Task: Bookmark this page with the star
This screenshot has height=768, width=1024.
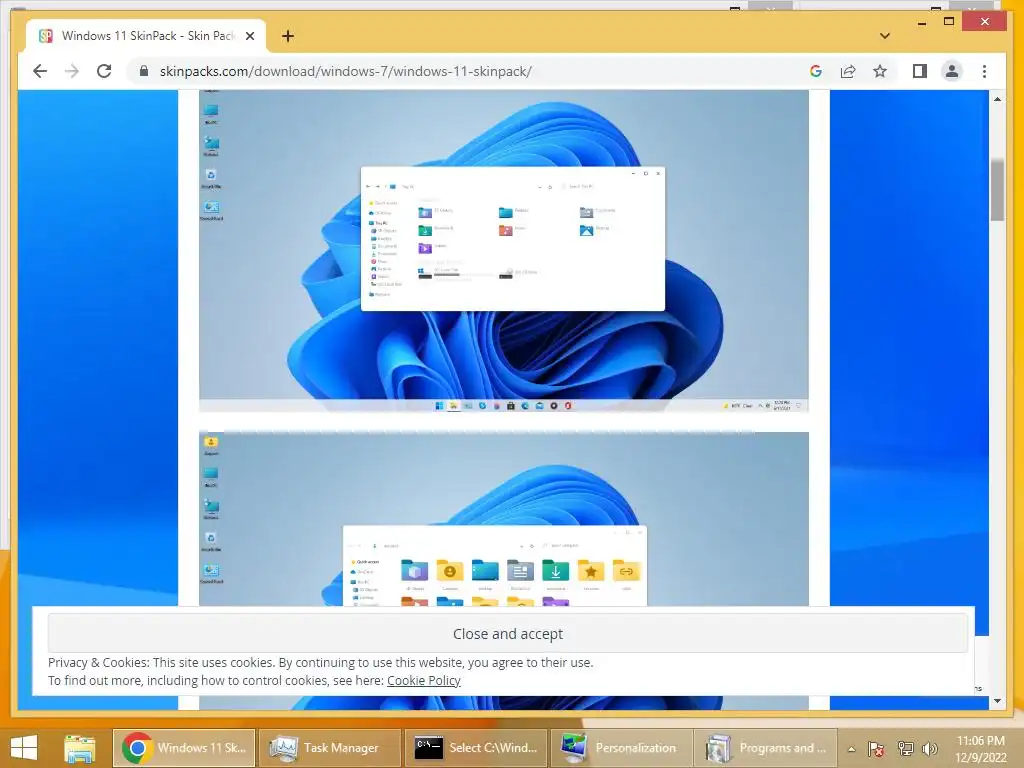Action: click(880, 71)
